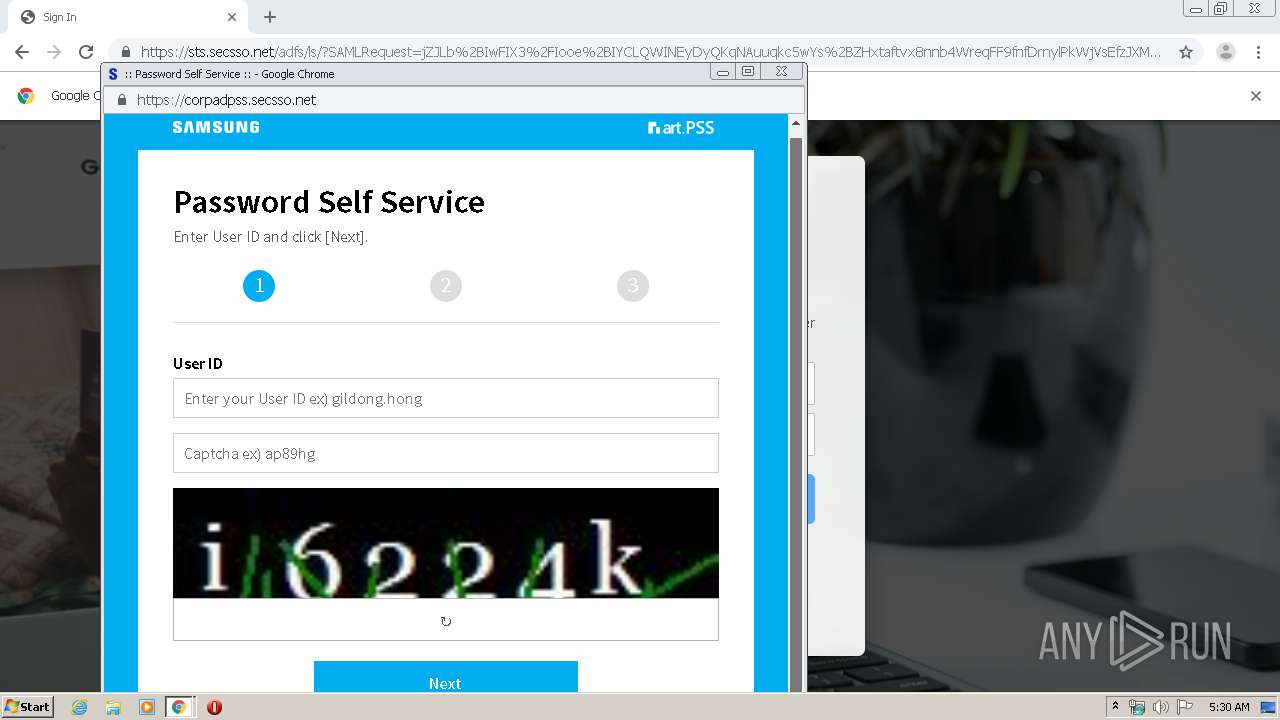Click the network tray icon
The image size is (1280, 720).
pos(1137,707)
